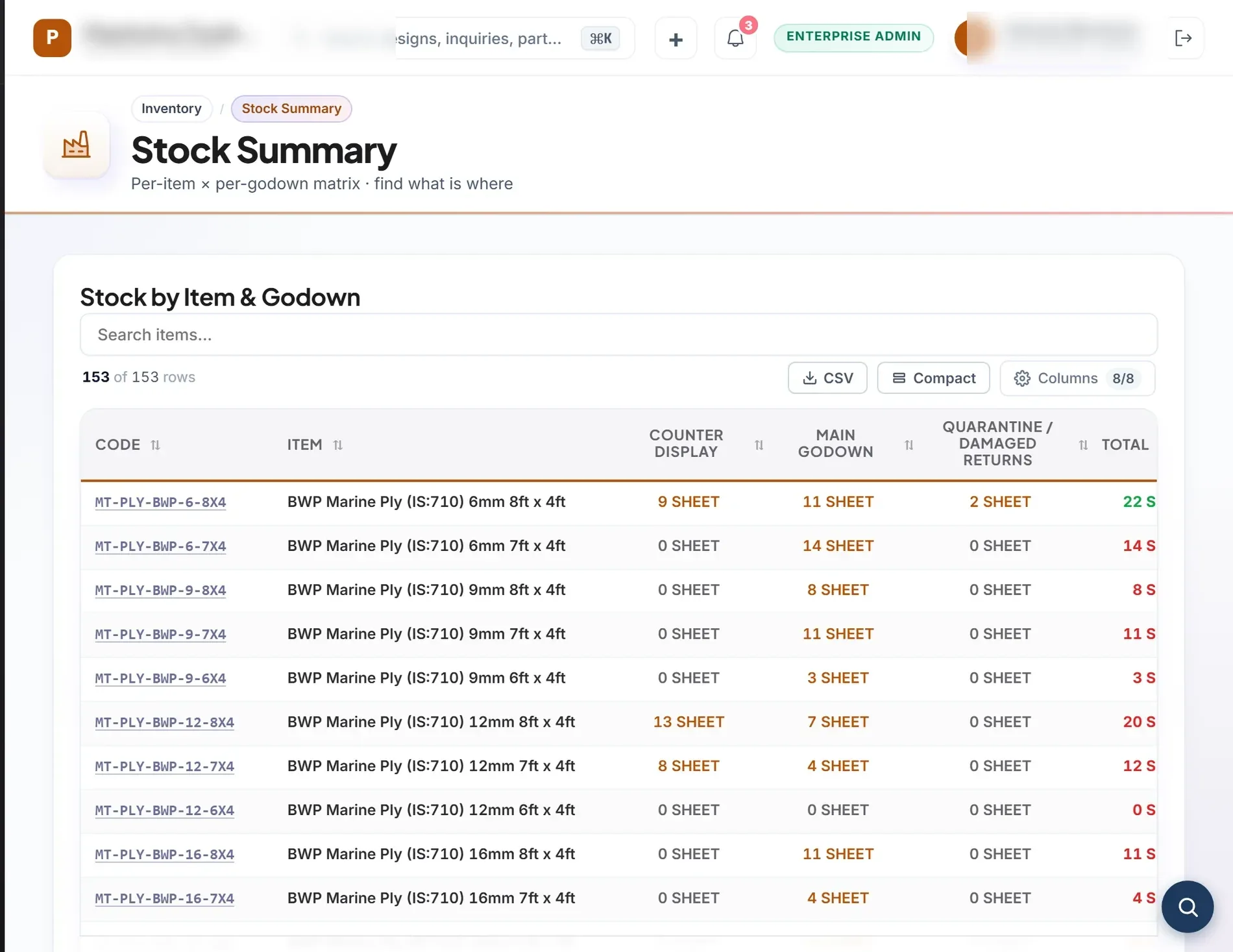Sort by Quarantine / Damaged Returns arrows
This screenshot has height=952, width=1233.
click(1083, 445)
